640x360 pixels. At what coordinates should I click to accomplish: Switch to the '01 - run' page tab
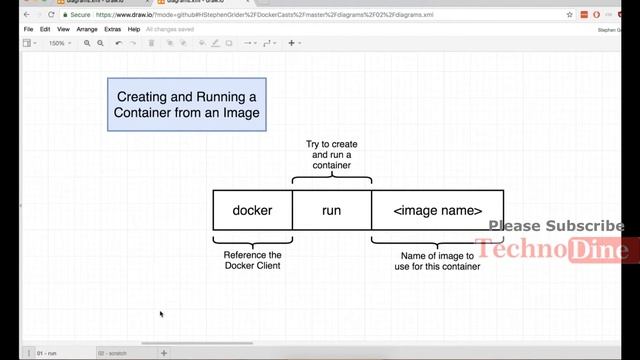point(47,353)
